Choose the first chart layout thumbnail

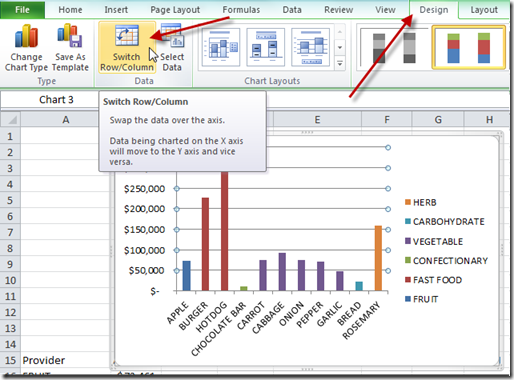(x=221, y=47)
